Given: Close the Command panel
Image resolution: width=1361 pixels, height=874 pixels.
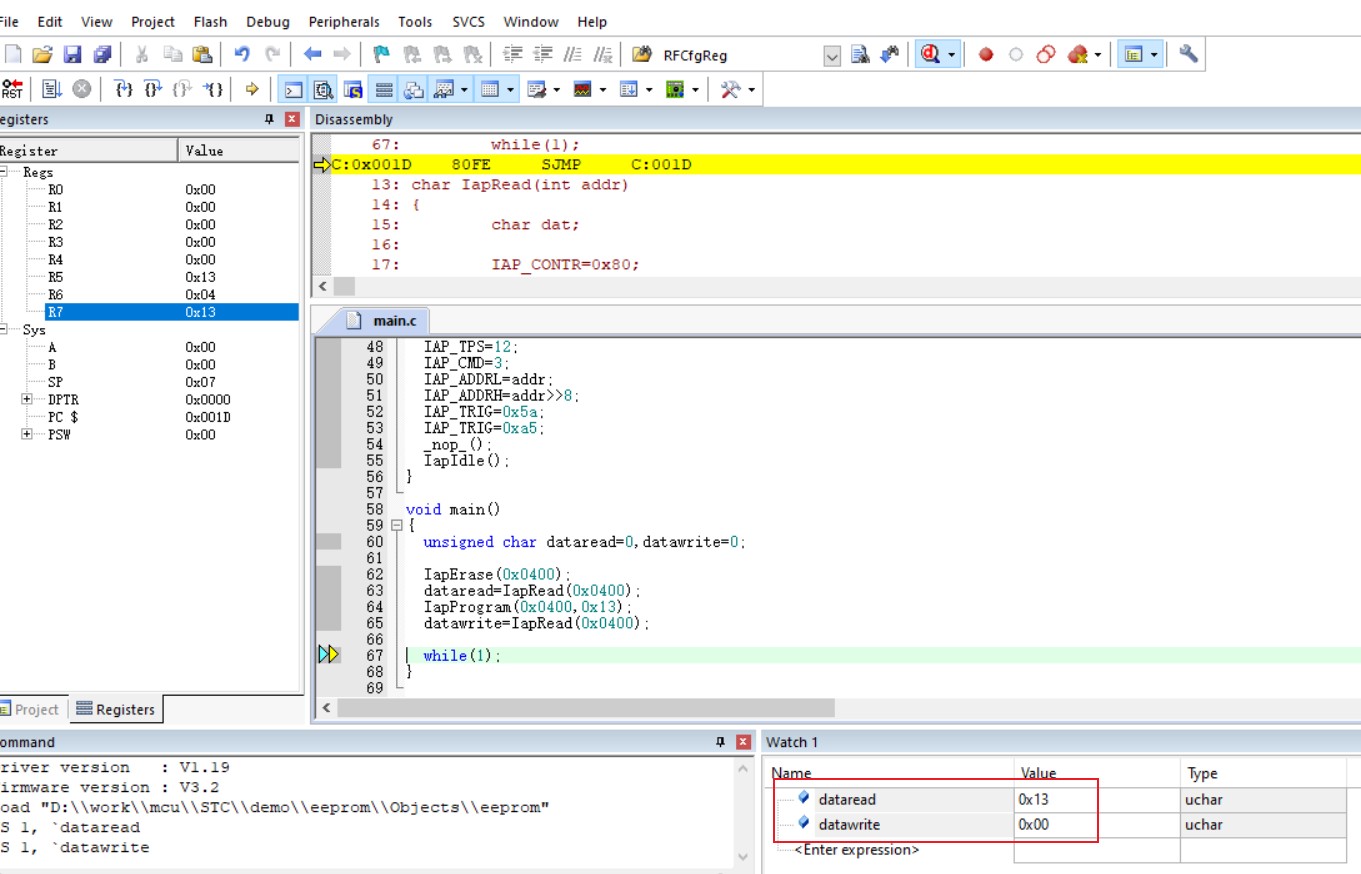Looking at the screenshot, I should (x=743, y=742).
